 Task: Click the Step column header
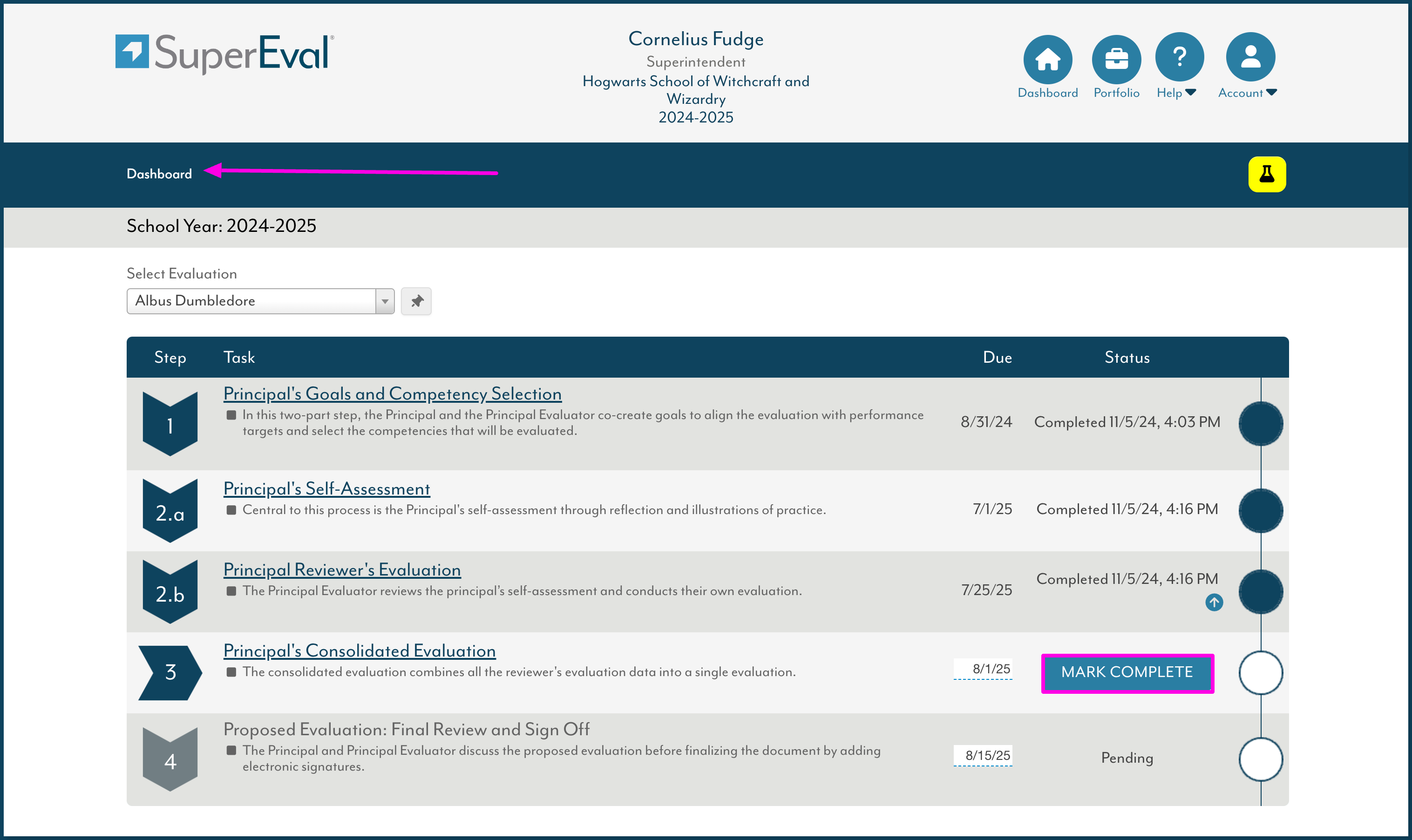tap(170, 357)
